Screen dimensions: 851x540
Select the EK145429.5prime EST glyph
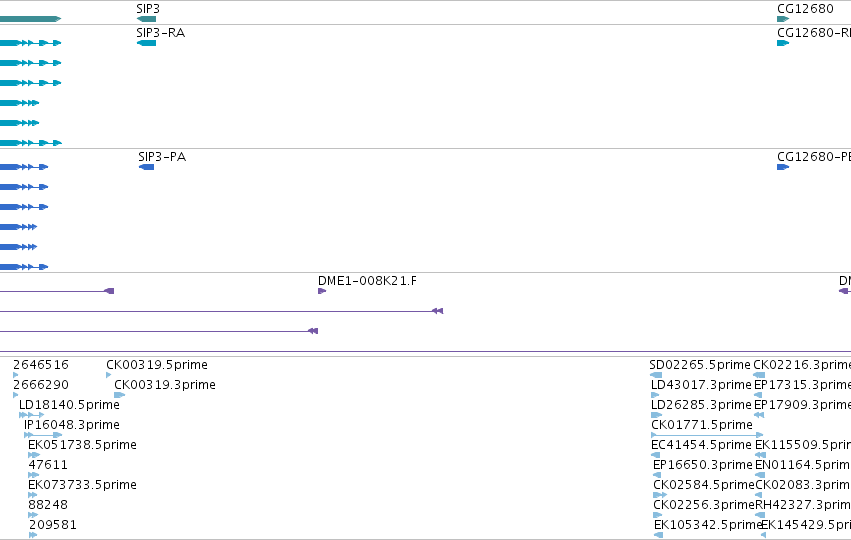[763, 535]
